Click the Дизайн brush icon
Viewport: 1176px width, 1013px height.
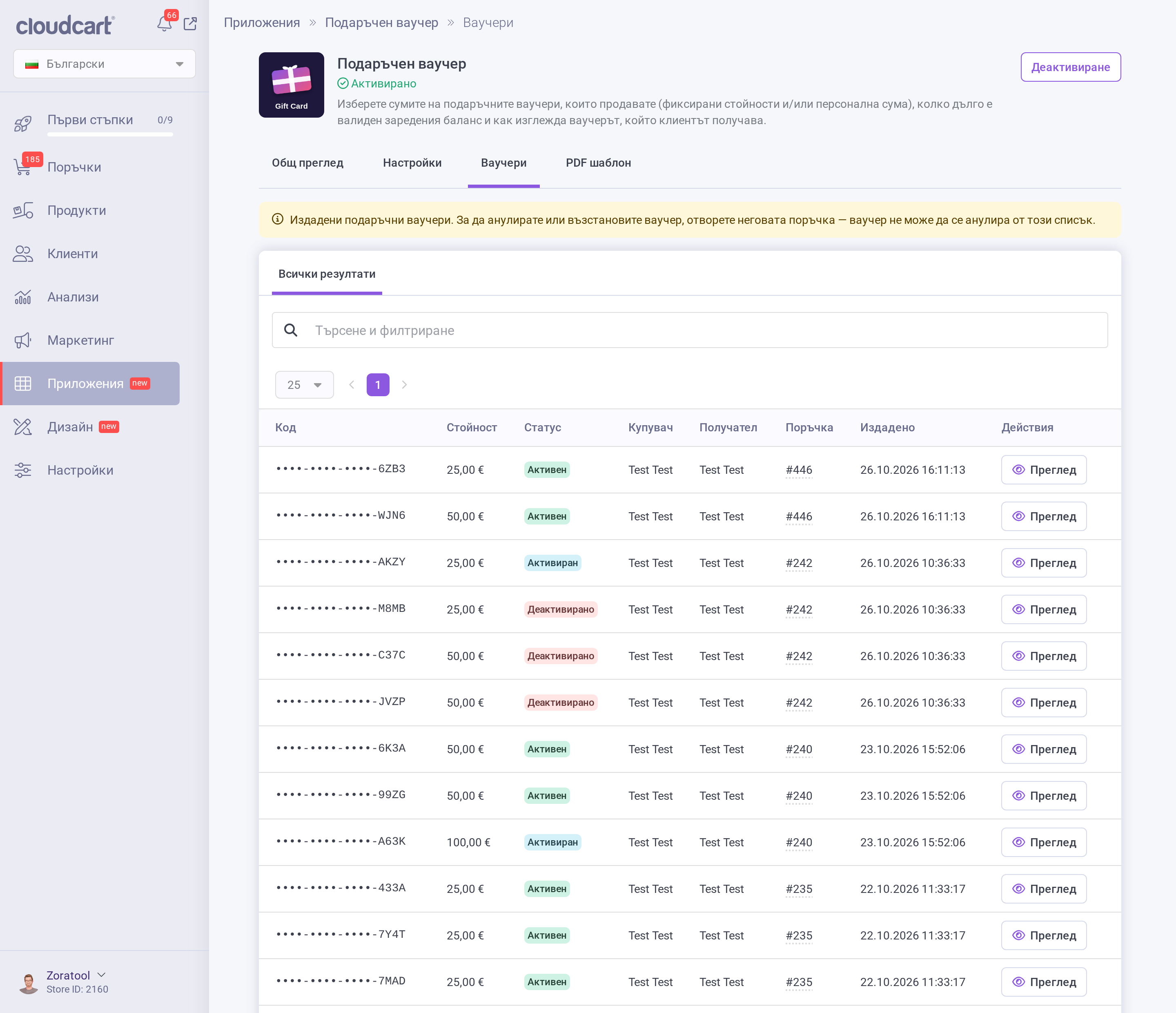pyautogui.click(x=23, y=427)
